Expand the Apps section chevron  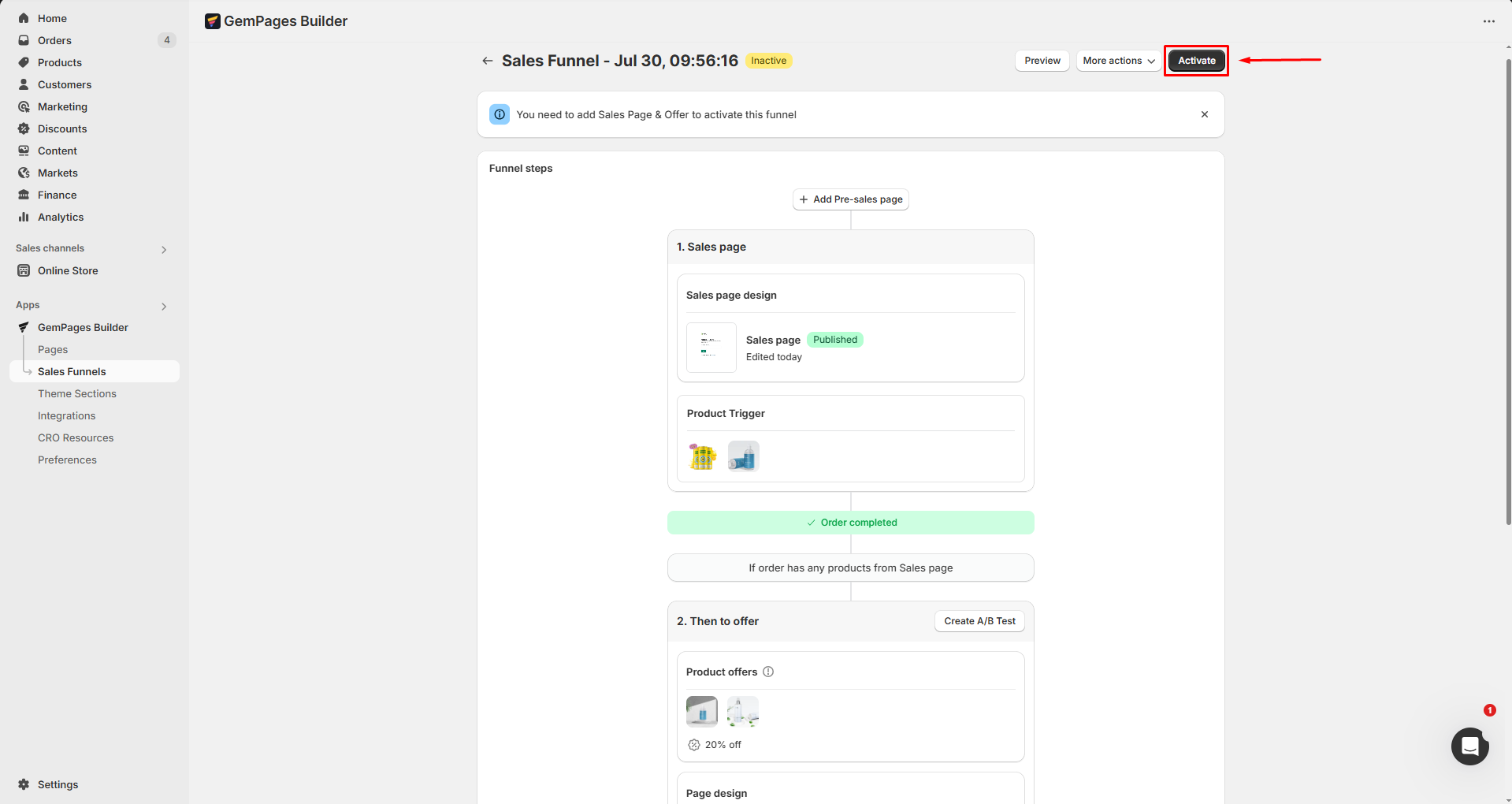tap(164, 306)
